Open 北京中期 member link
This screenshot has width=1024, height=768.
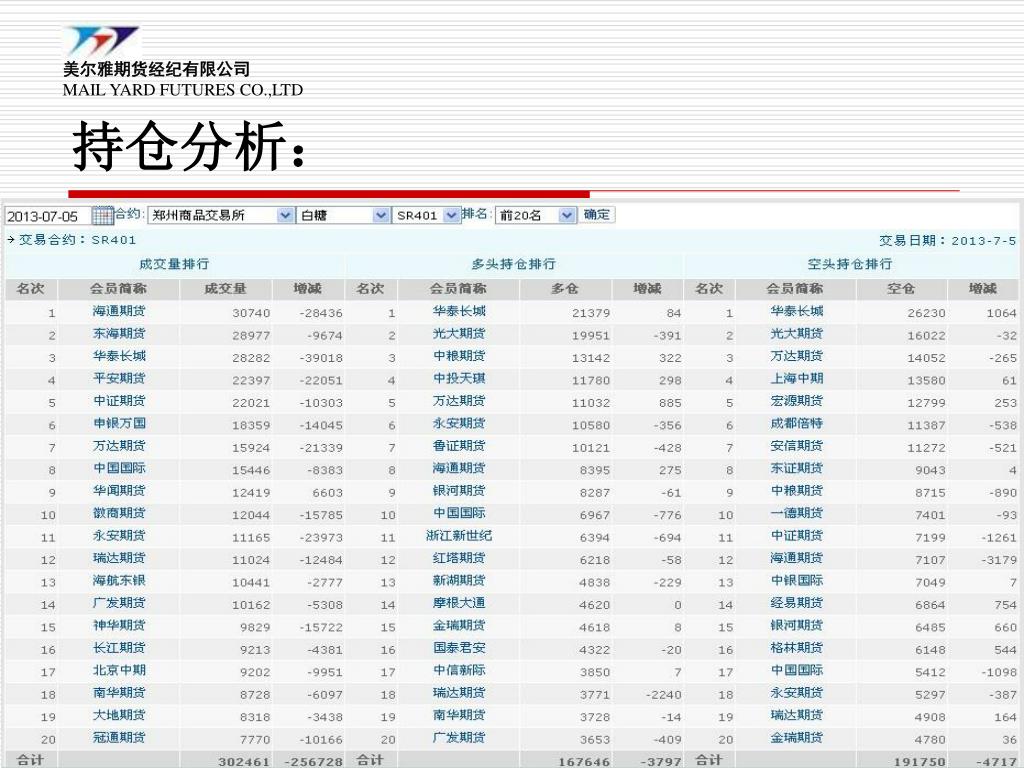[119, 671]
